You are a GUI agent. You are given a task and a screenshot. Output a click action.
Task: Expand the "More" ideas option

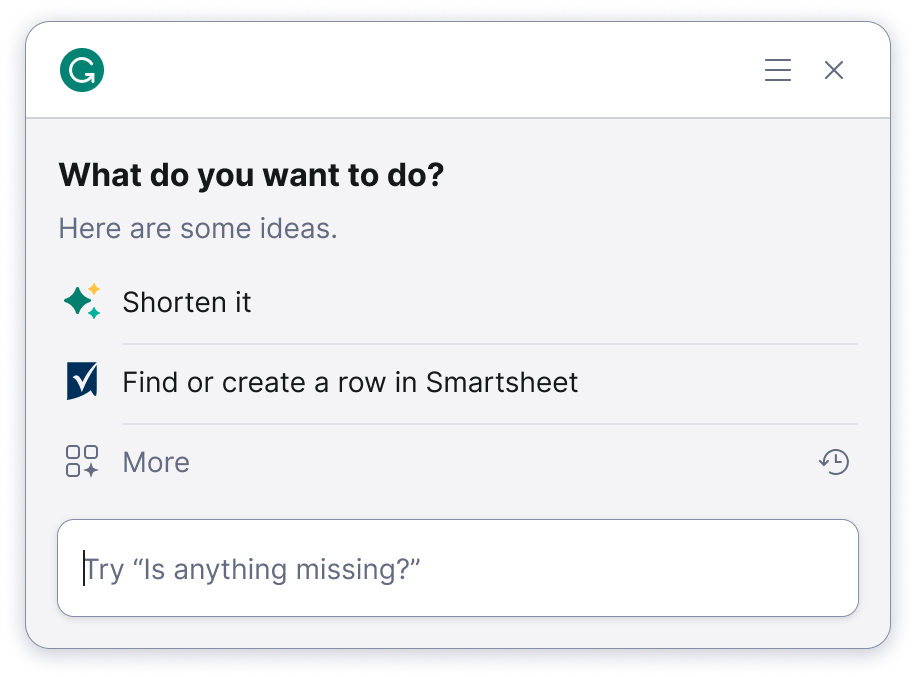(x=156, y=462)
